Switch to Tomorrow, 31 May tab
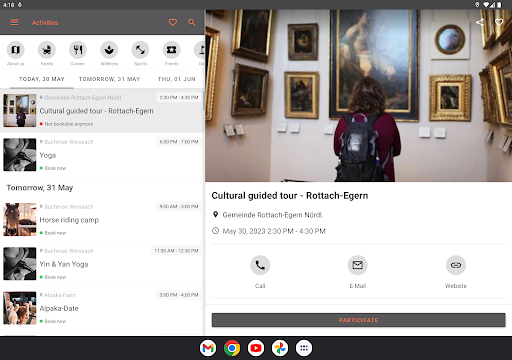512x360 pixels. click(x=109, y=79)
